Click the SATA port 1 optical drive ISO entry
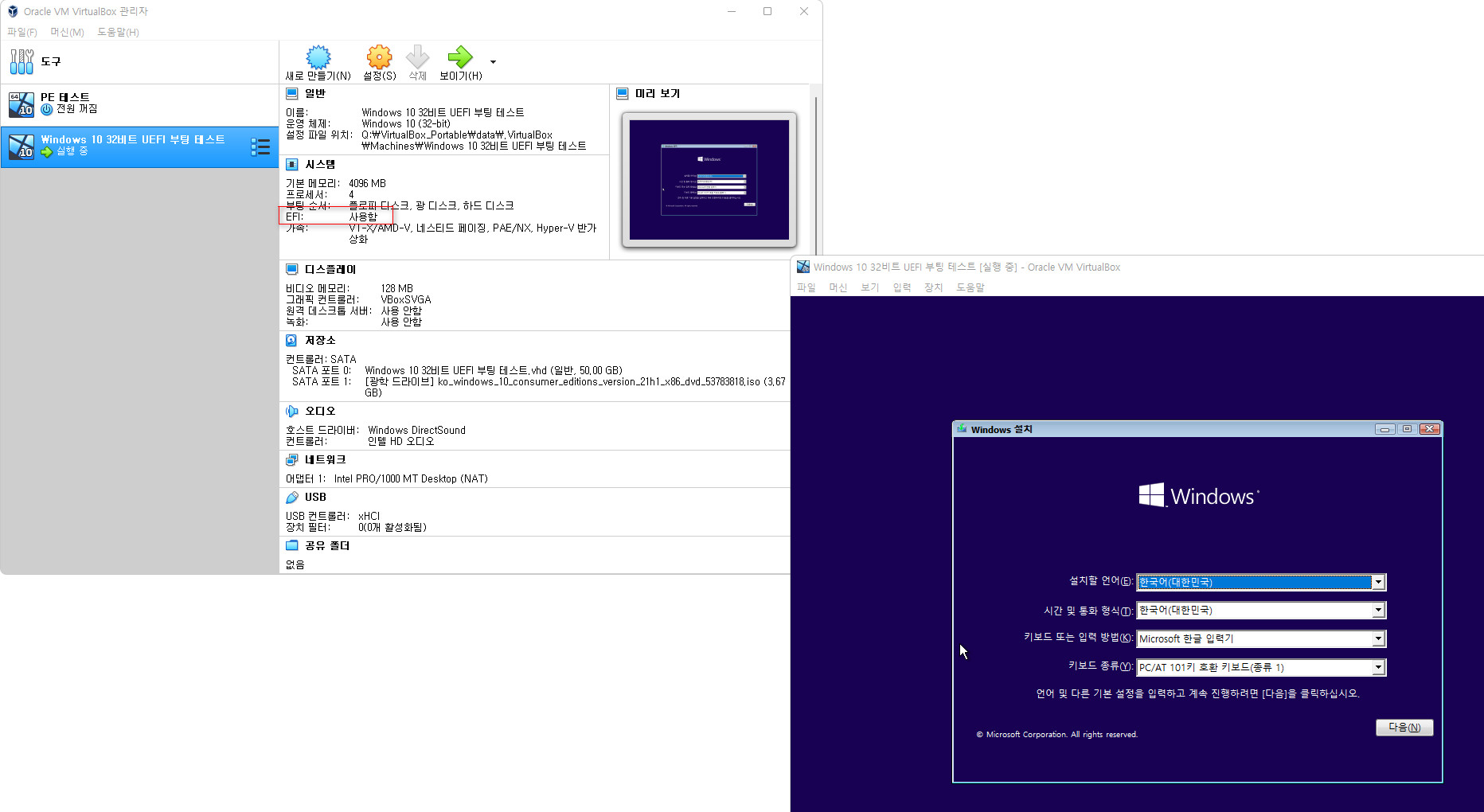The image size is (1484, 812). [575, 387]
